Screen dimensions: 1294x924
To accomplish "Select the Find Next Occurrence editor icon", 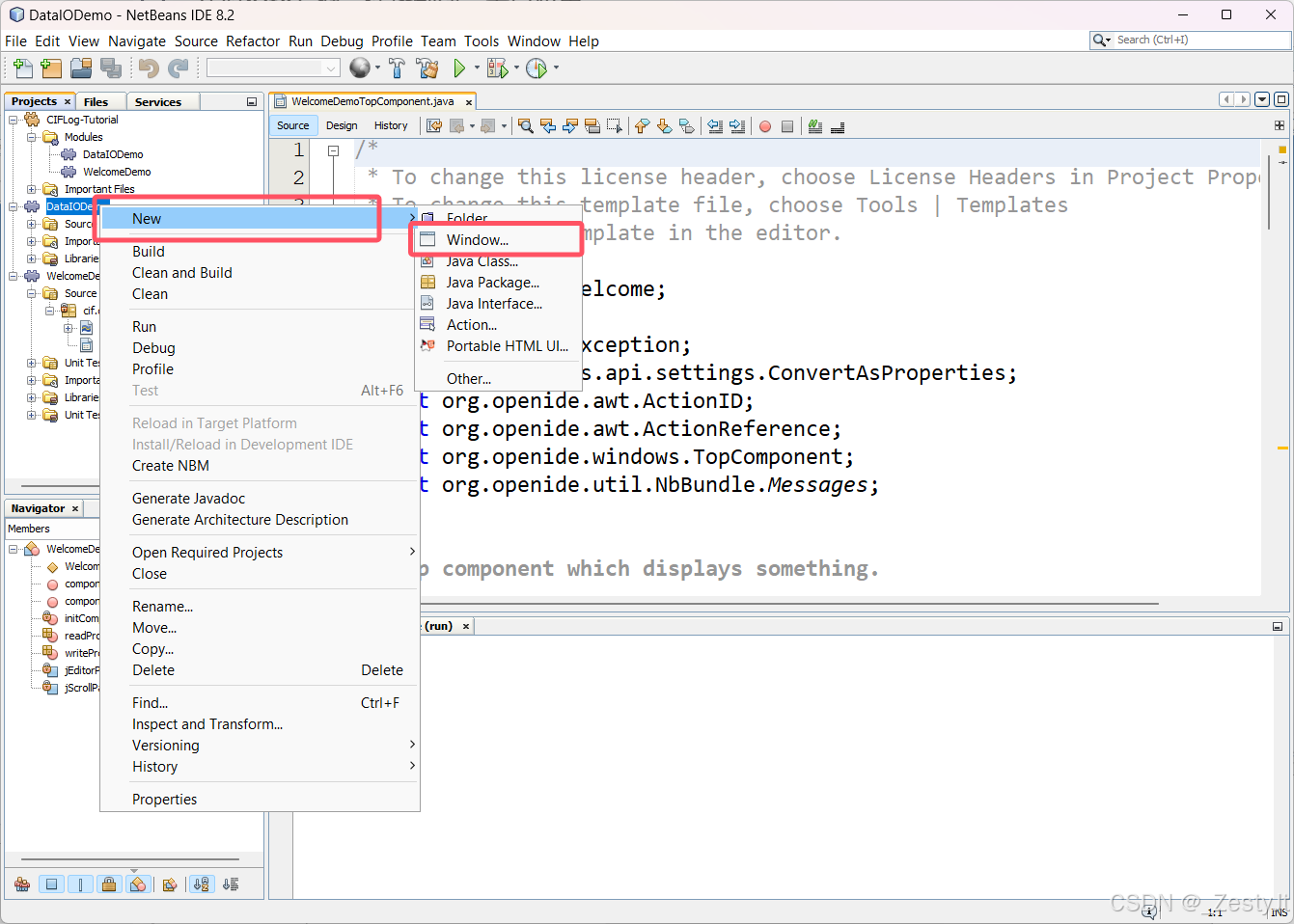I will (x=570, y=126).
